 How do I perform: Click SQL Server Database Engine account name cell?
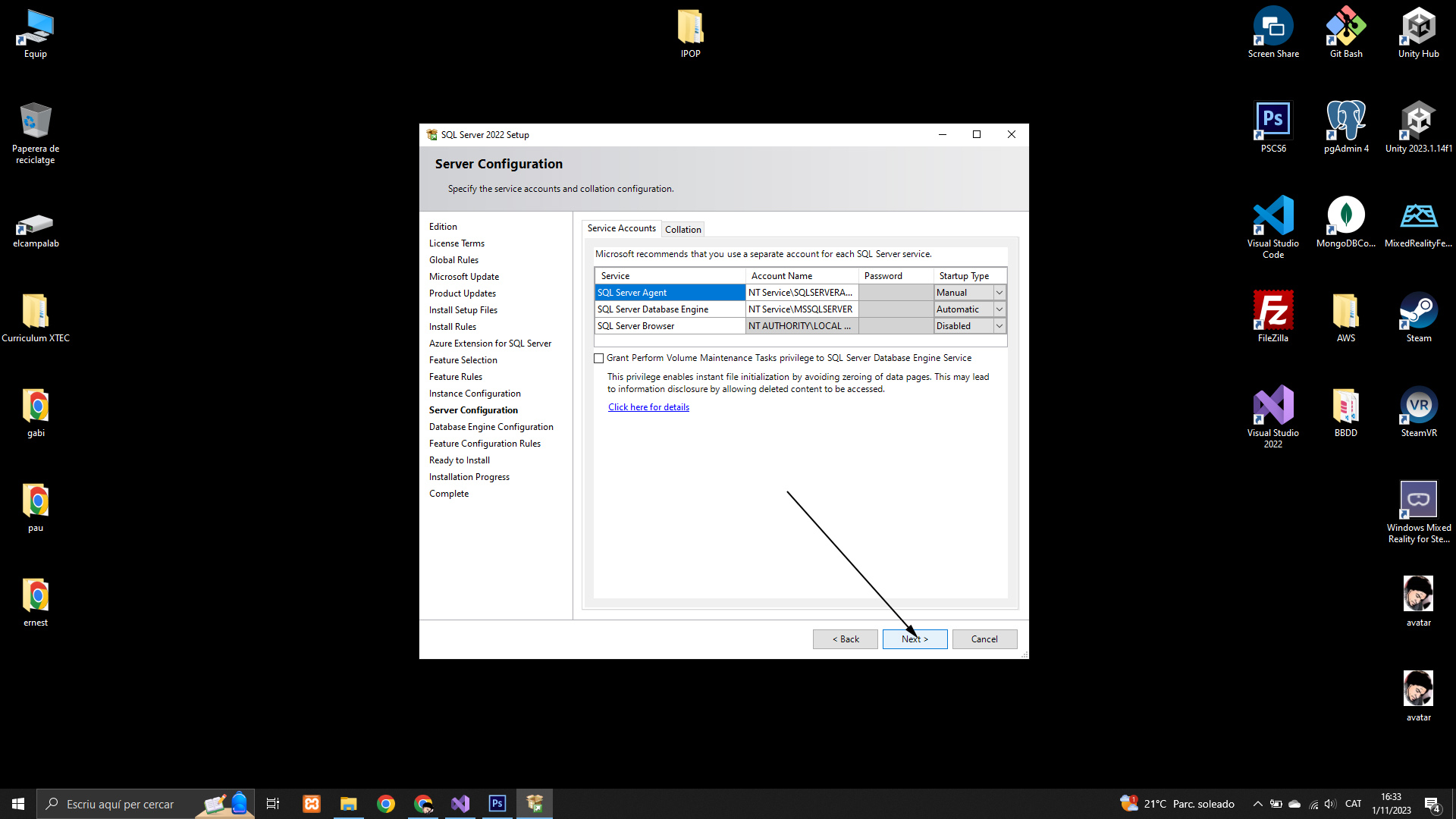tap(802, 309)
